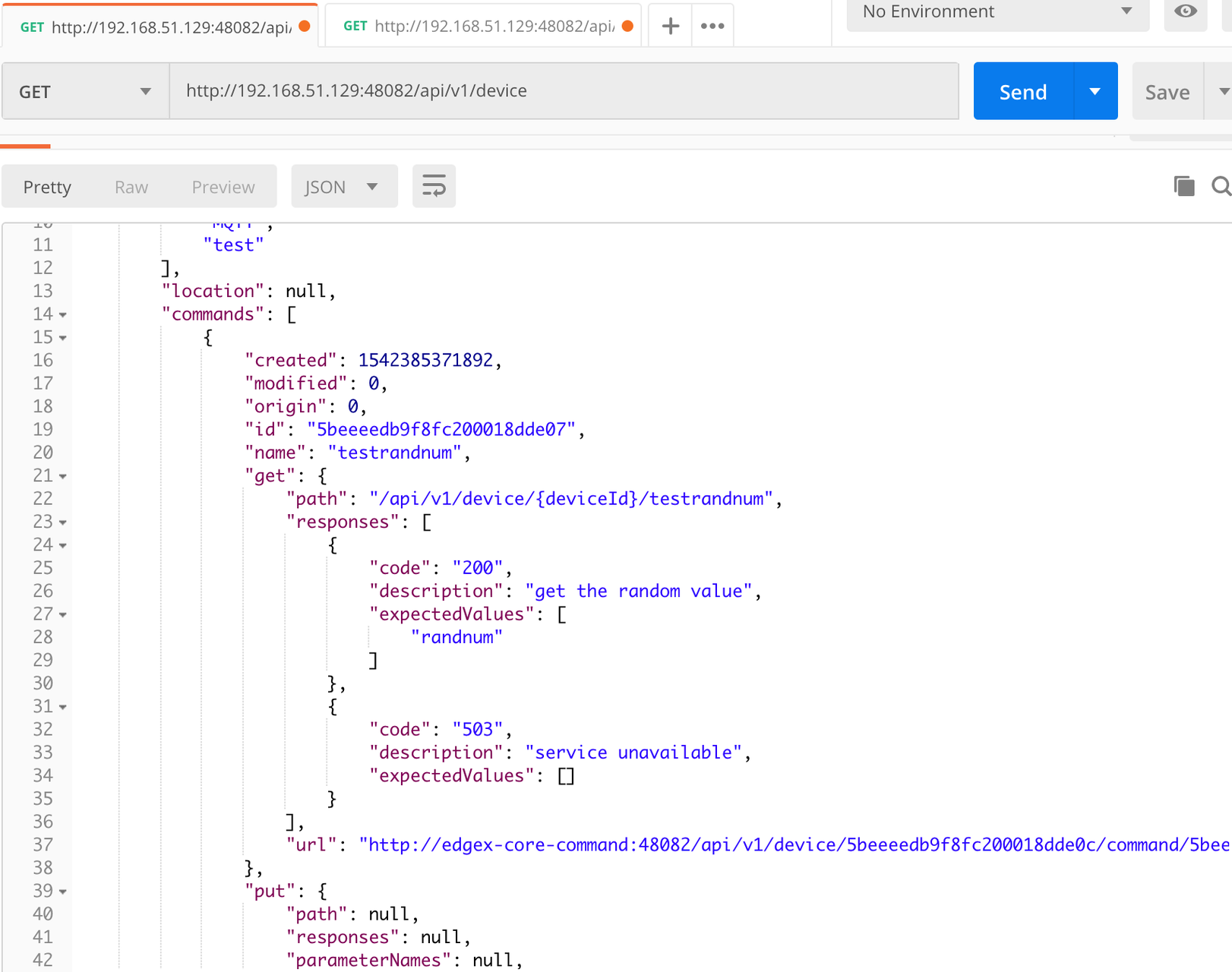Send the request with Send button
This screenshot has width=1232, height=972.
pos(1023,92)
